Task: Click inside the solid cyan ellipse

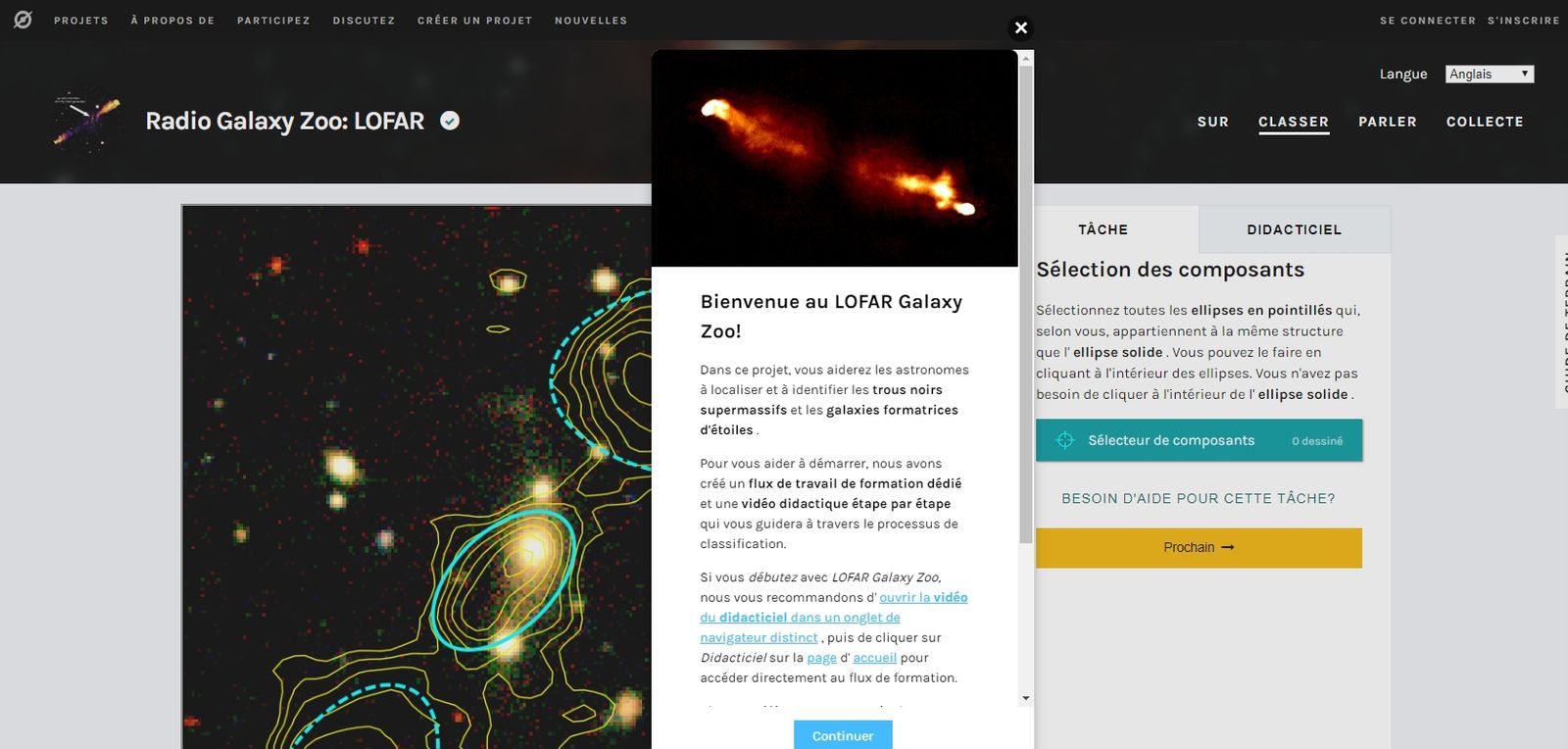Action: [x=503, y=580]
